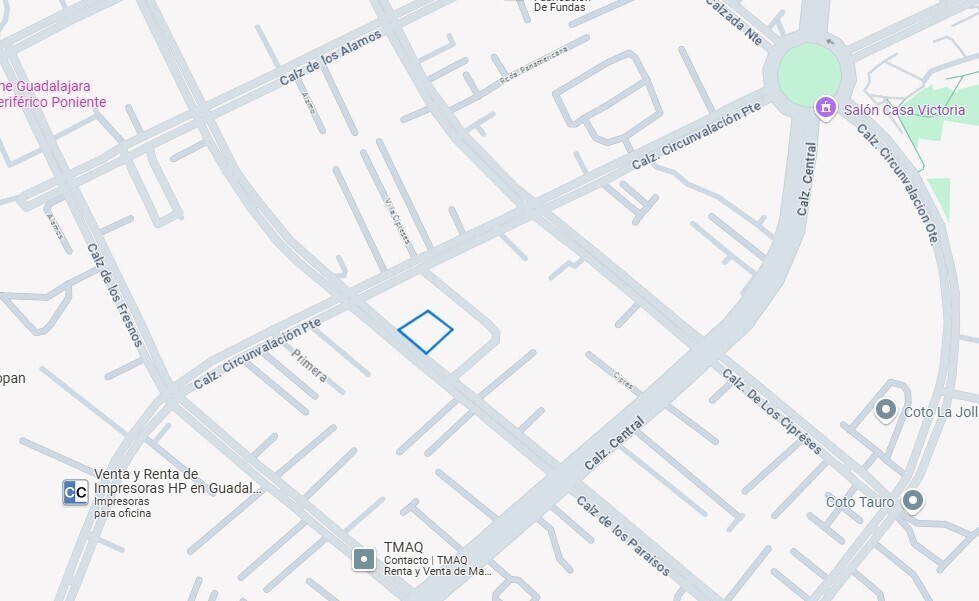The height and width of the screenshot is (601, 979).
Task: Click the Coto Tauro text label
Action: [x=860, y=502]
